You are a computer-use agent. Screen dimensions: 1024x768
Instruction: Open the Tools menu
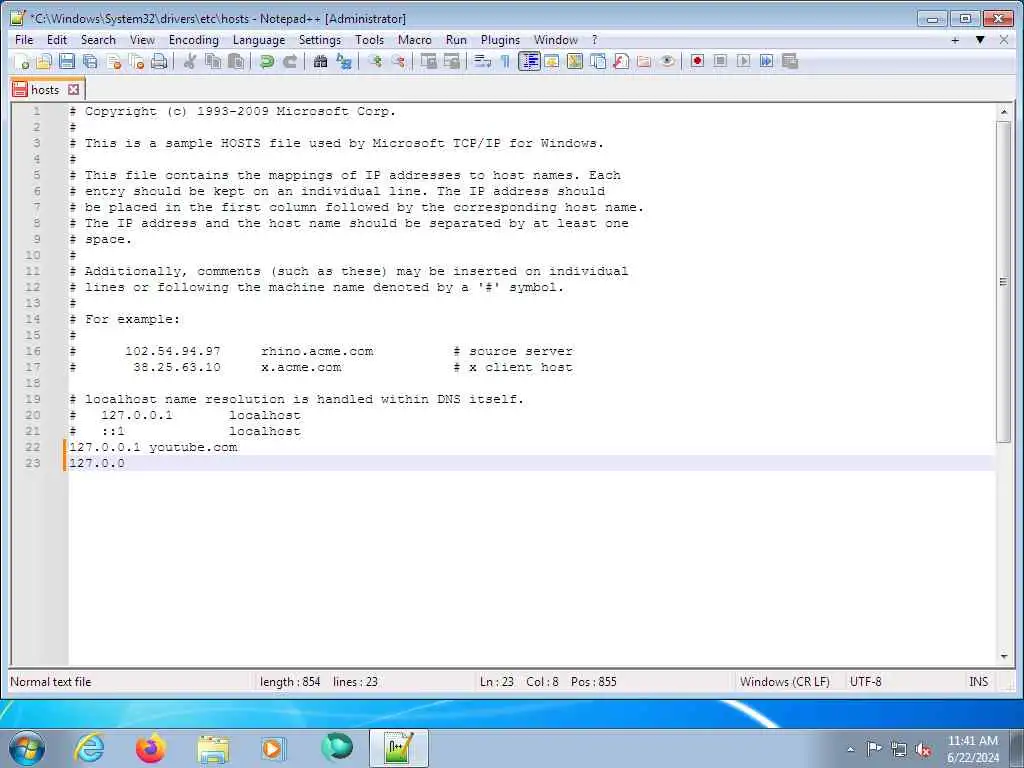point(370,40)
